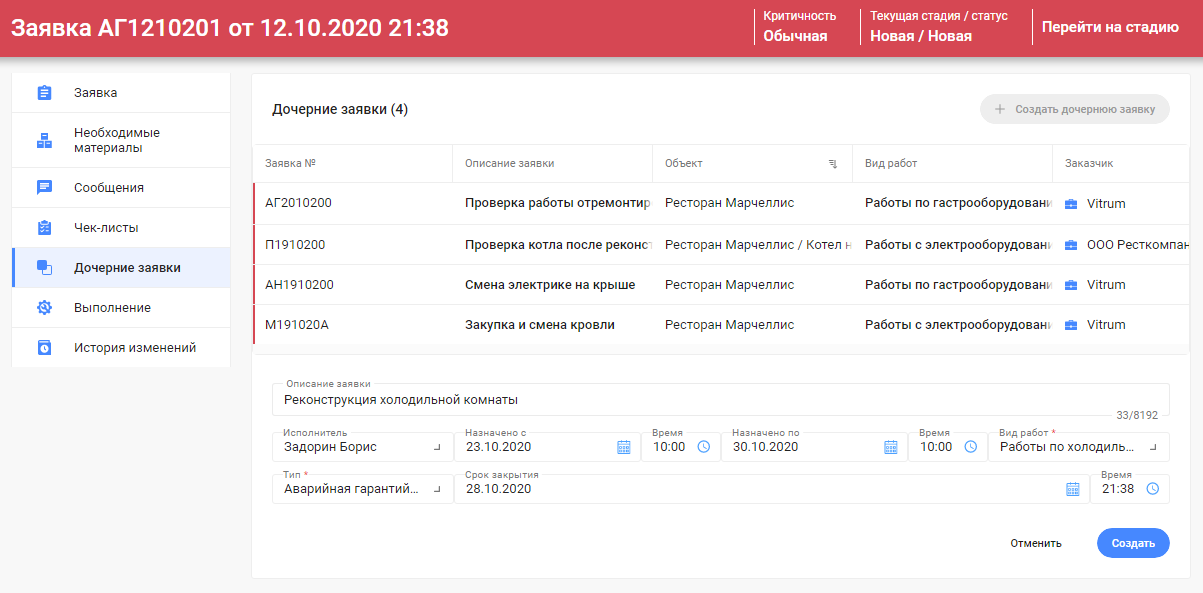Switch to Чек-листы section

pyautogui.click(x=121, y=227)
